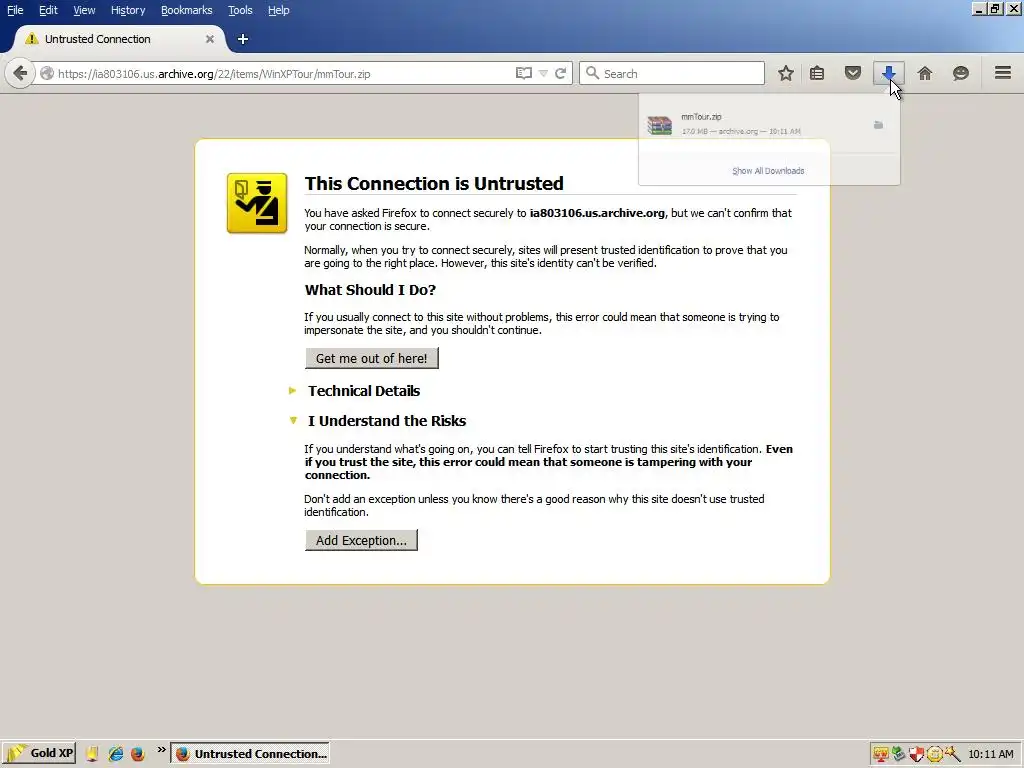Select the Untrusted Connection tab
Screen dimensions: 1024x768
[120, 39]
